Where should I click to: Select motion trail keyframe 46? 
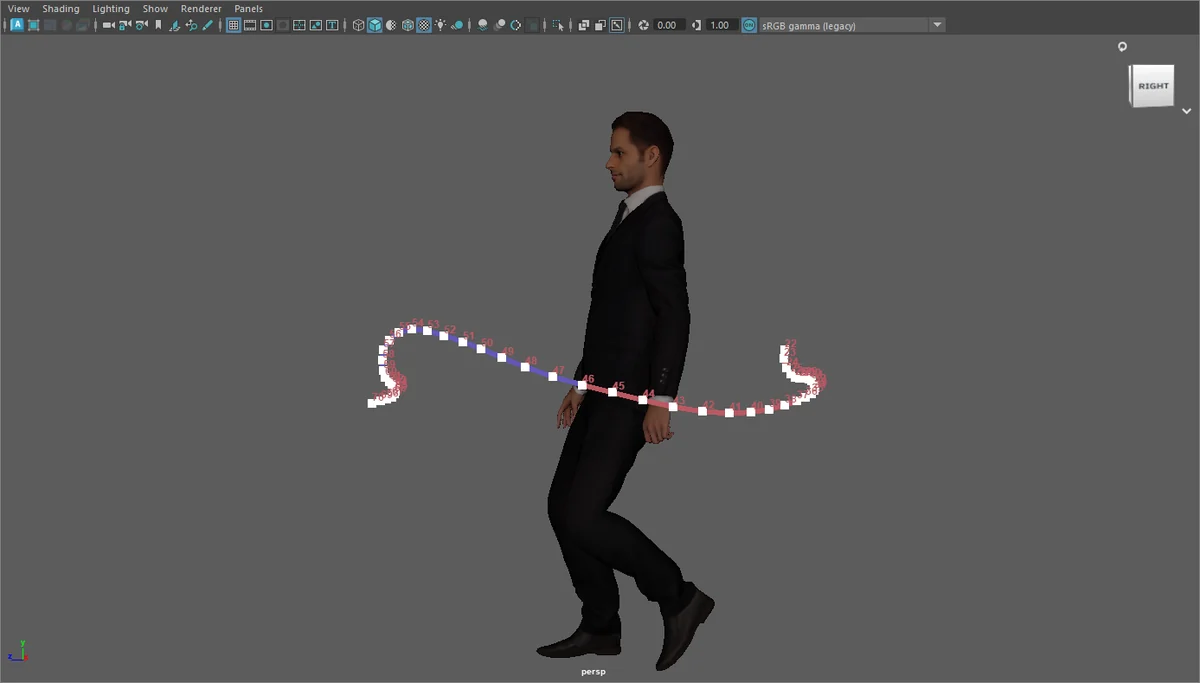[582, 384]
